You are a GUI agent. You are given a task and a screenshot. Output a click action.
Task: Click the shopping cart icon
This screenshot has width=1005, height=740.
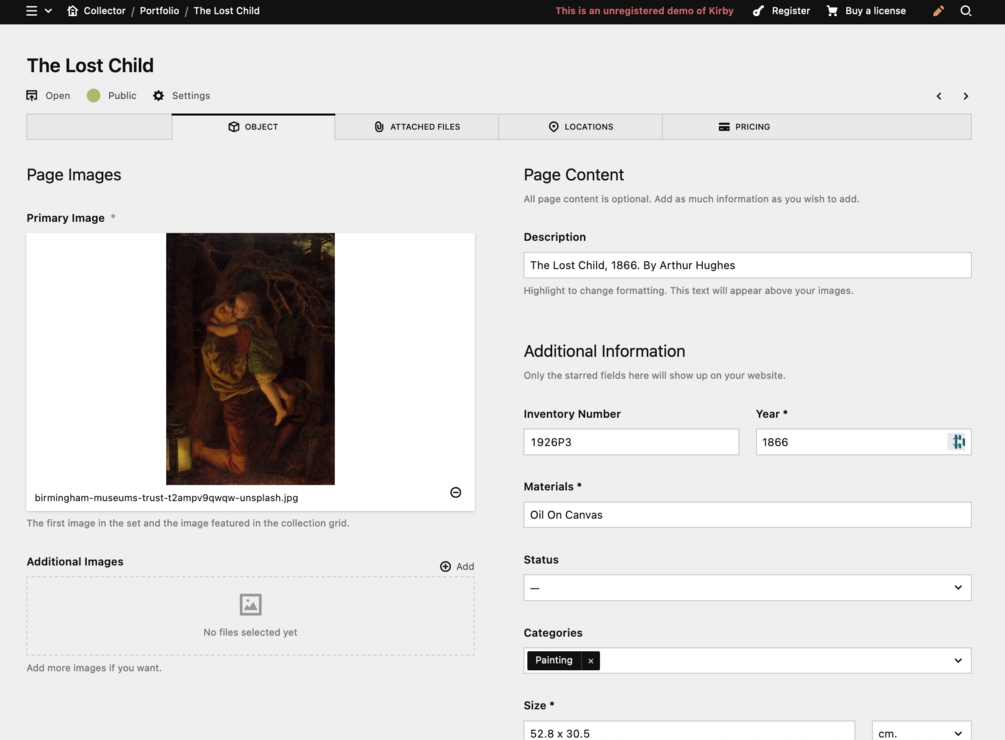(832, 11)
